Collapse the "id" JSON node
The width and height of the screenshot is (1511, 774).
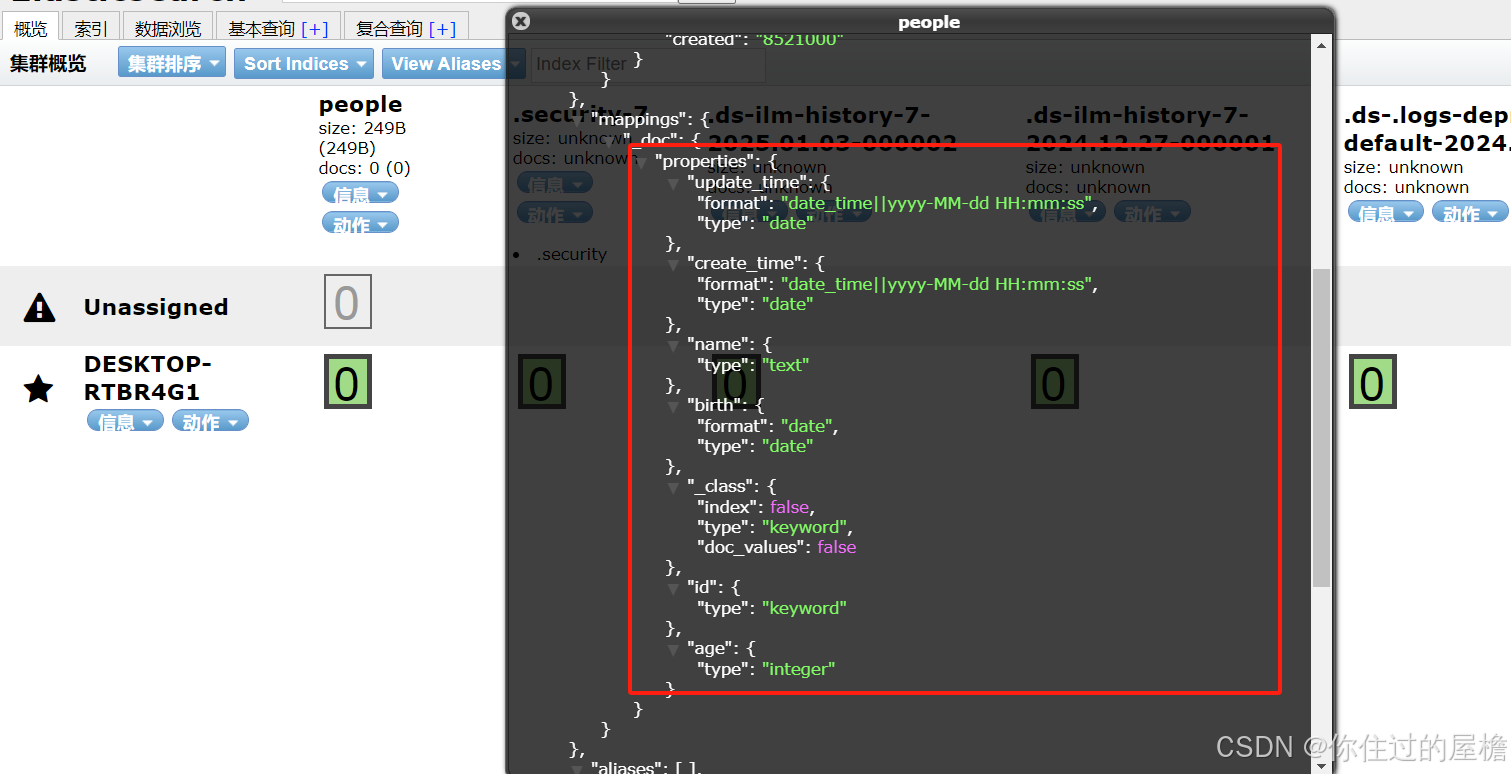(x=674, y=588)
